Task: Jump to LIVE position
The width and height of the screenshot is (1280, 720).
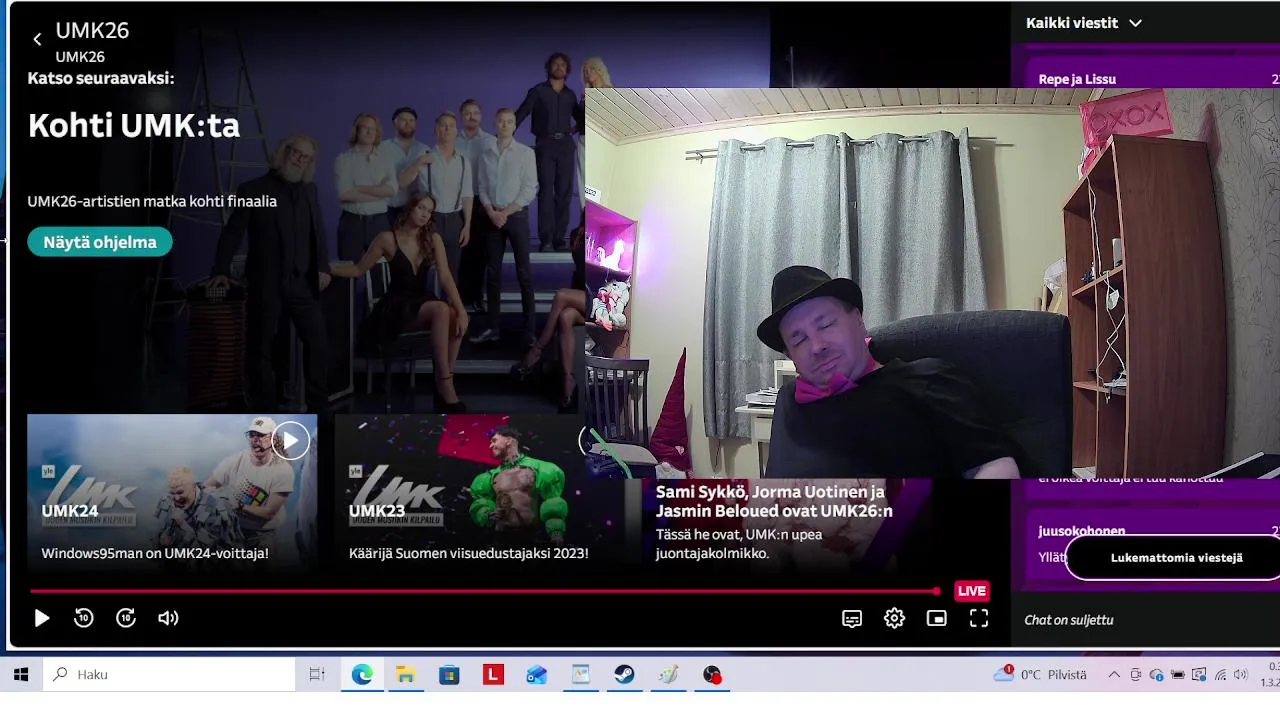Action: pos(972,591)
